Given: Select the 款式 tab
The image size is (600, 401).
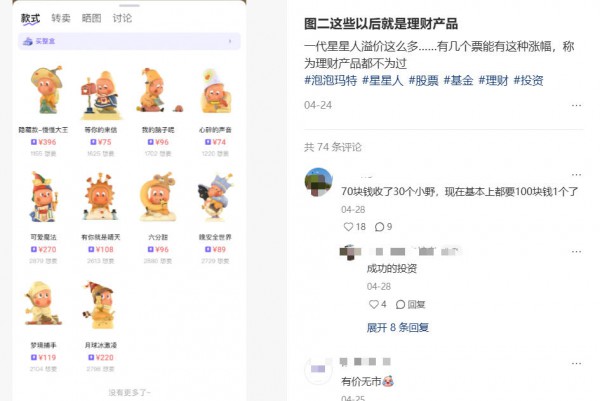Looking at the screenshot, I should click(30, 19).
